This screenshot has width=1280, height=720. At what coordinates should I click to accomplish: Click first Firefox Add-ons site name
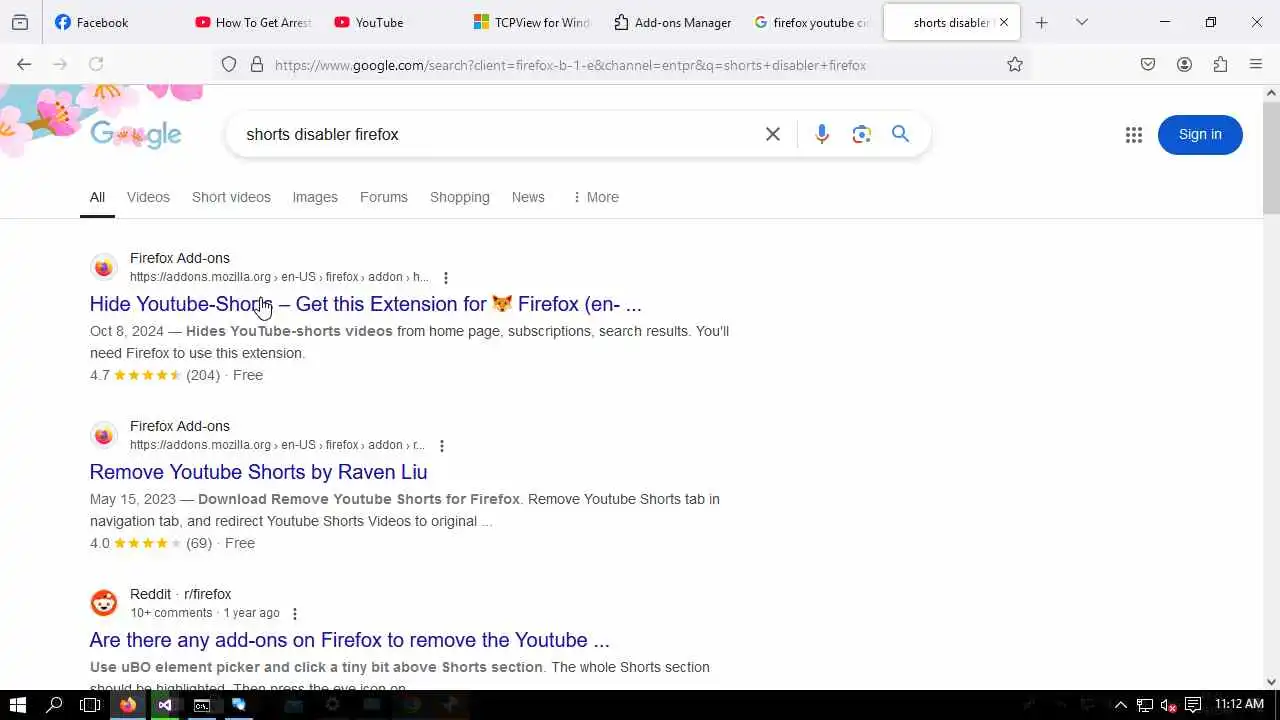click(x=180, y=258)
